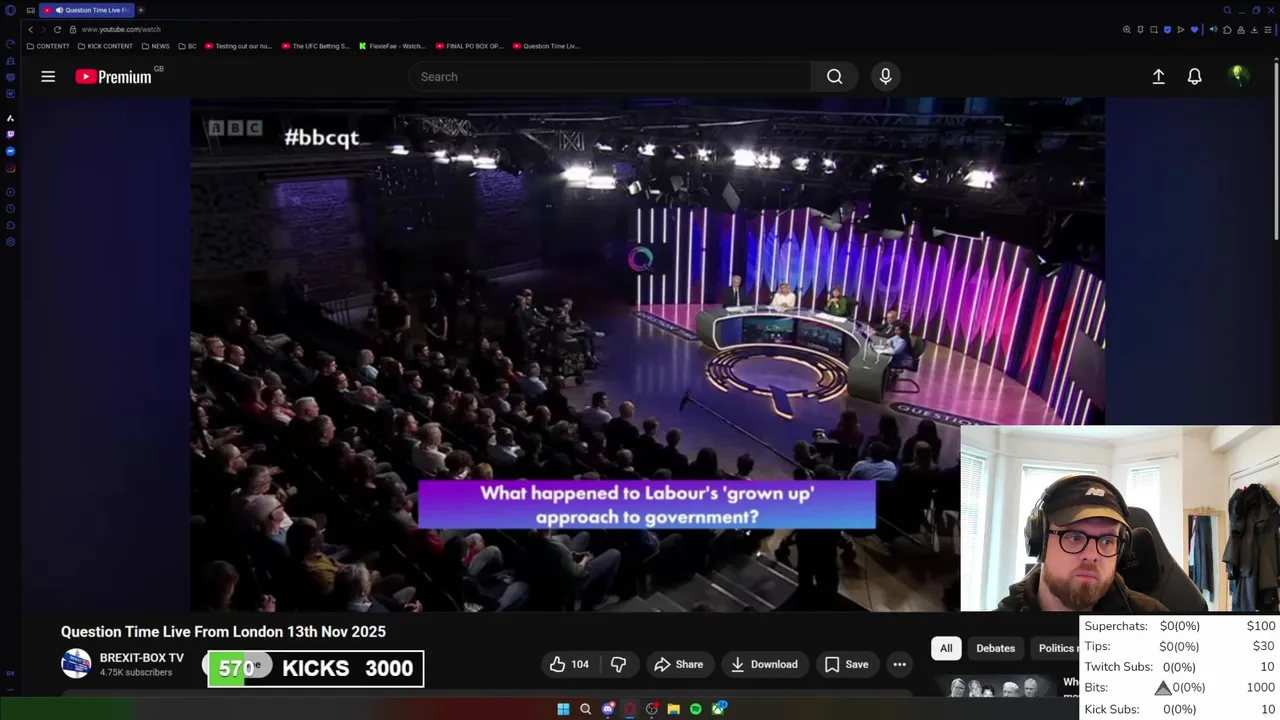This screenshot has height=720, width=1280.
Task: Save the video to a playlist
Action: [846, 664]
